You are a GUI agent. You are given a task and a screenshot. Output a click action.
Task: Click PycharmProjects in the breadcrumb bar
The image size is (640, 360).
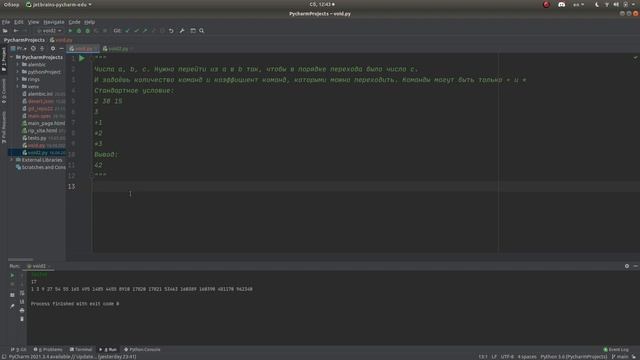(x=24, y=40)
